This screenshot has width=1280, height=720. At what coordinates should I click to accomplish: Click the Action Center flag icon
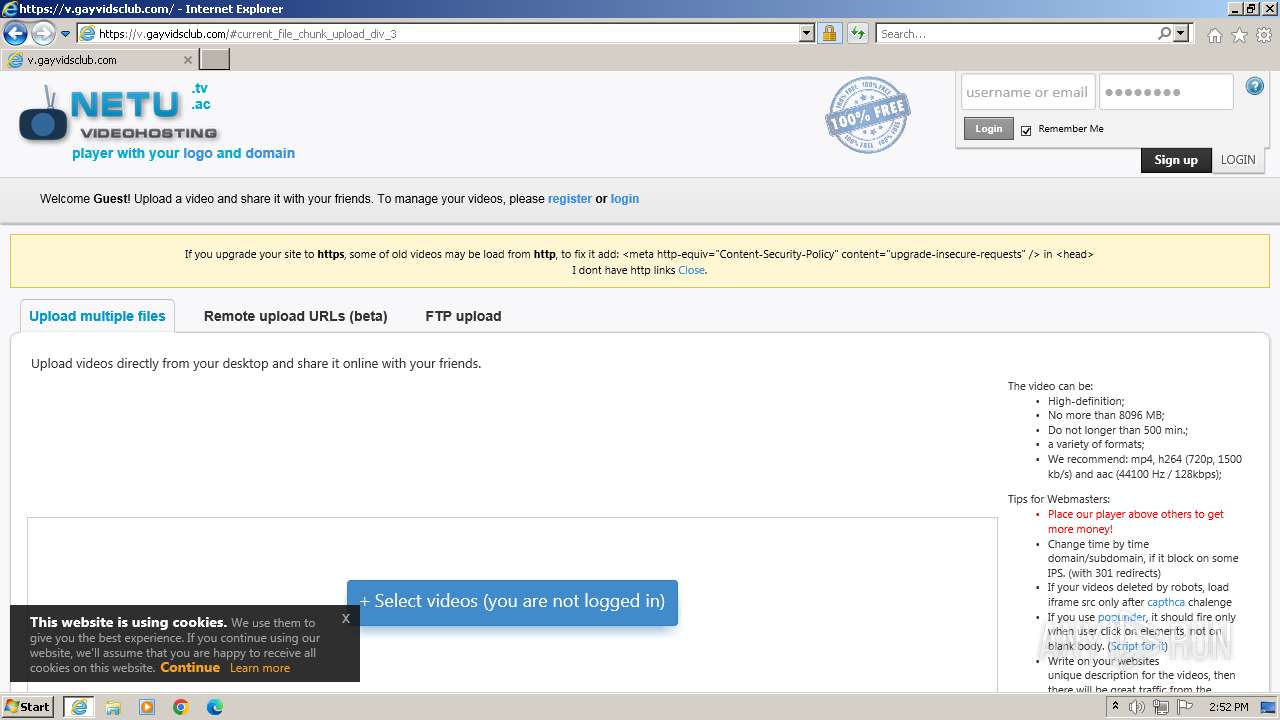1184,707
